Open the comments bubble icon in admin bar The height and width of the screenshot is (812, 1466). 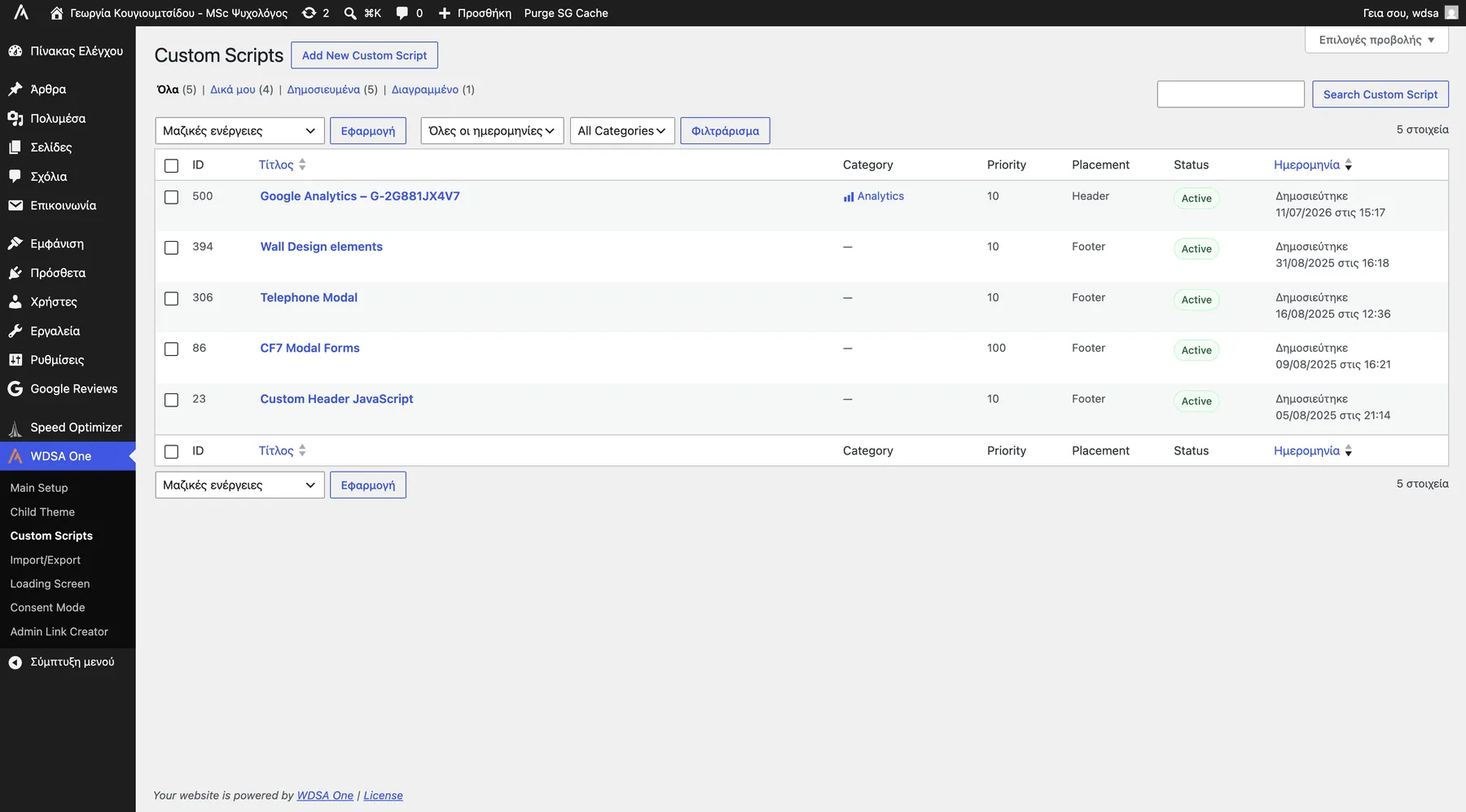[x=402, y=13]
